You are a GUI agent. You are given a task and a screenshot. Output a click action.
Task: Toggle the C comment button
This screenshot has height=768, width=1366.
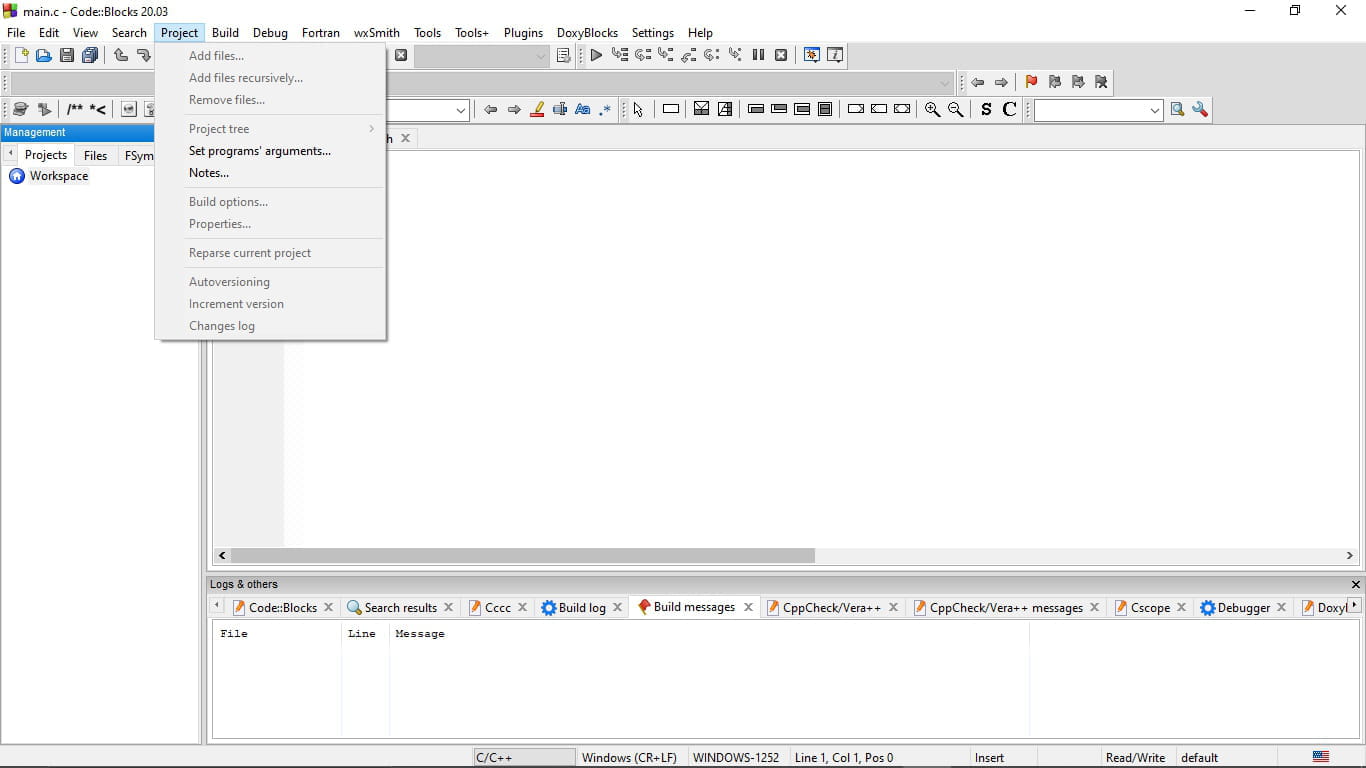coord(1010,110)
